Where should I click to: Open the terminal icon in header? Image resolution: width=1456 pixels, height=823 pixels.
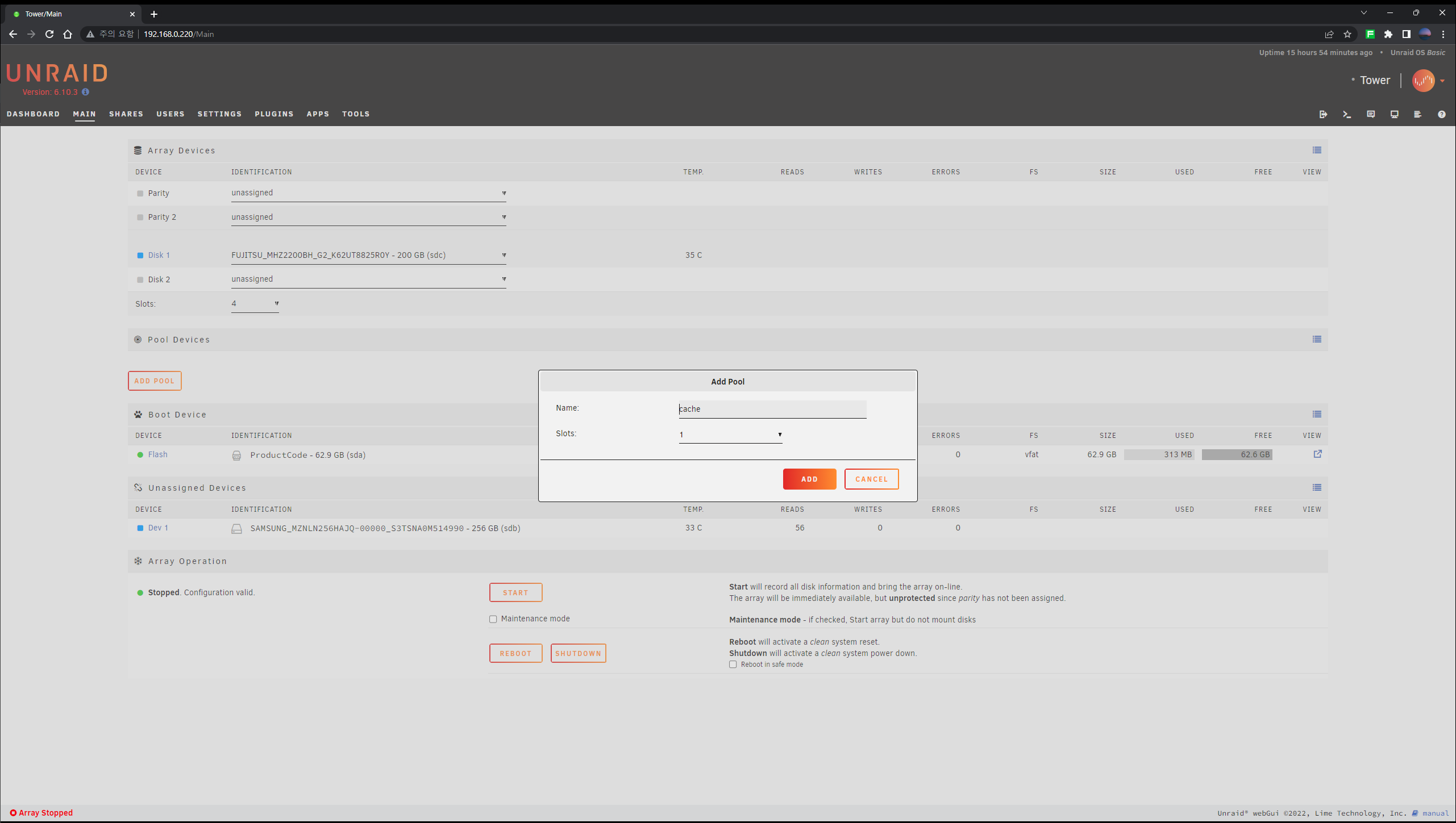point(1347,114)
